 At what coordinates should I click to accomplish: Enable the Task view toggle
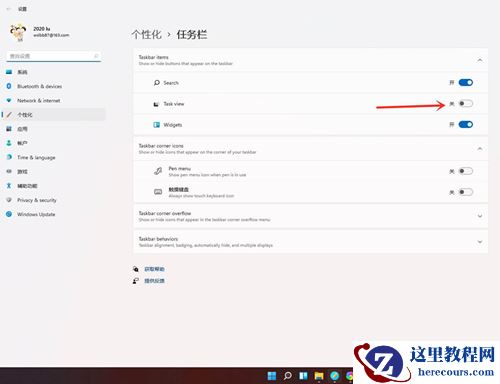coord(466,103)
